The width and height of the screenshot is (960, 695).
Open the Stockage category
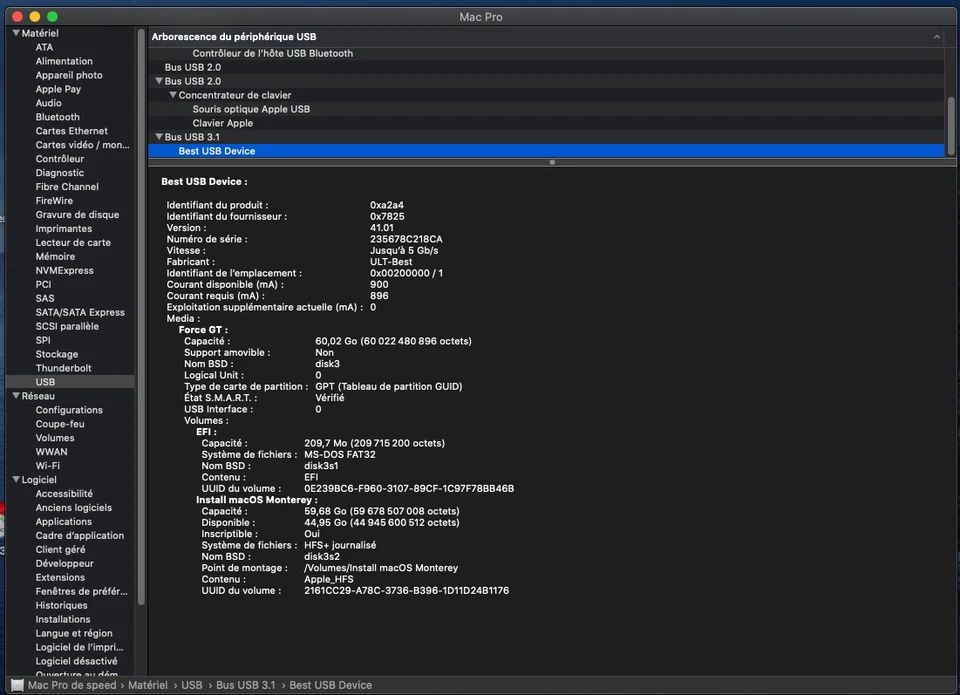click(56, 354)
